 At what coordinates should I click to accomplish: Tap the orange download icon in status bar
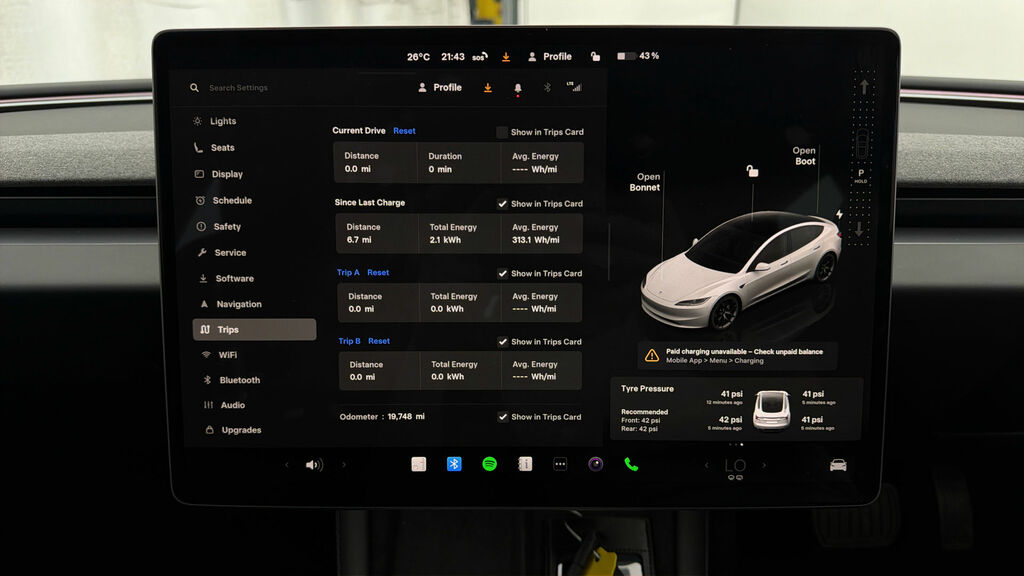(x=506, y=57)
